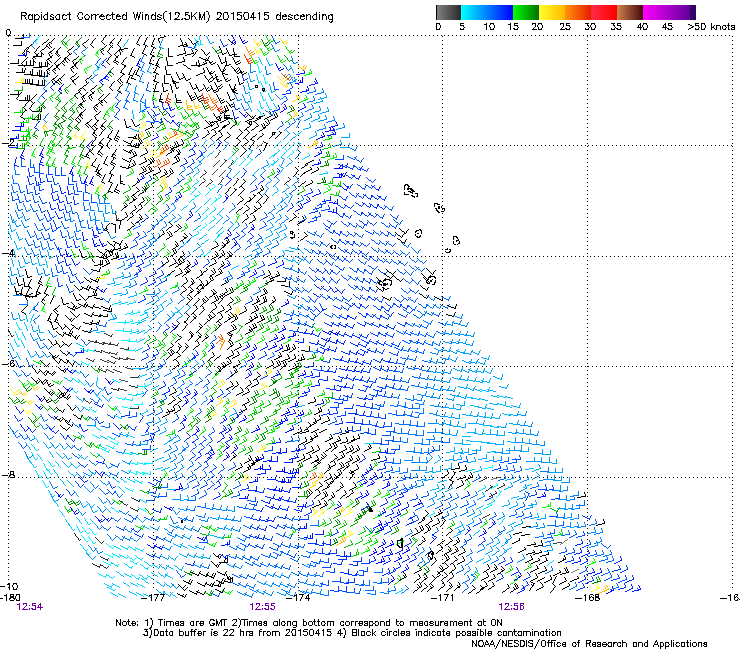Click the 'NOAA/NESDIS/Office of Research and Applications' credit
Screen dimensions: 740x650
click(x=589, y=644)
